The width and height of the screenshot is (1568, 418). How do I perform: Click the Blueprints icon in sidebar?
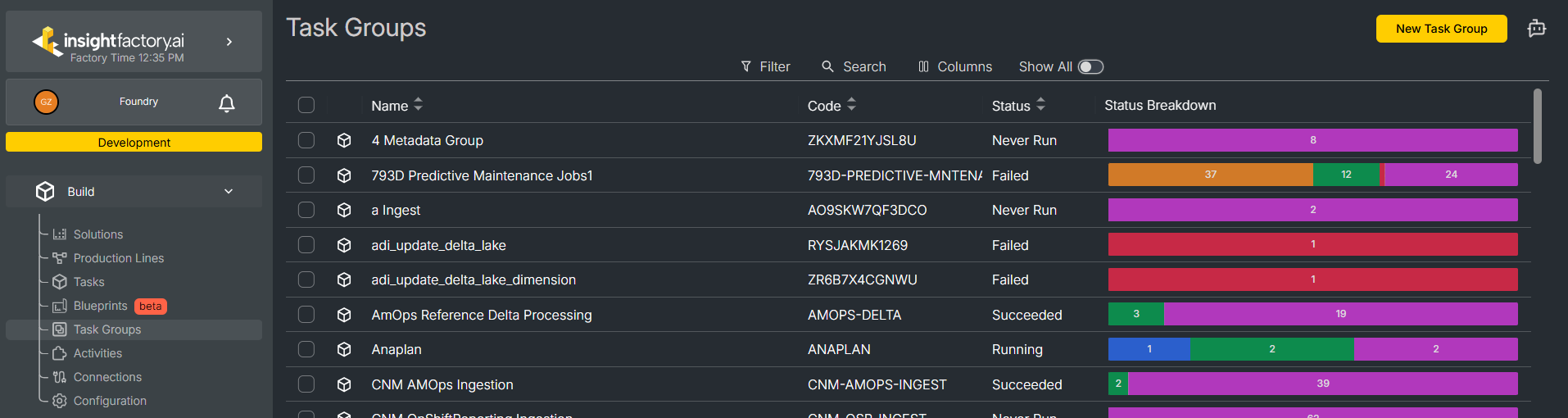point(60,306)
